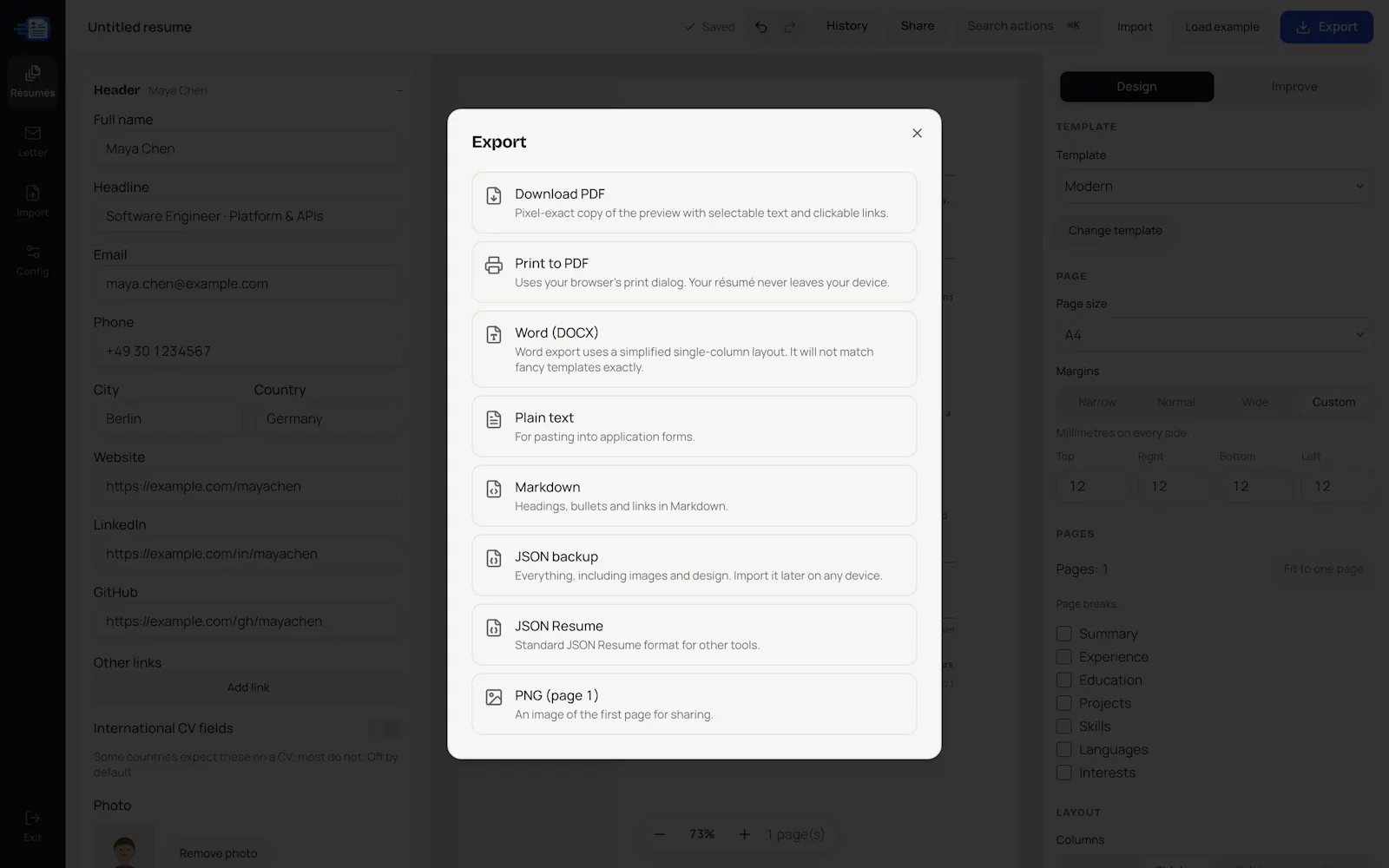The height and width of the screenshot is (868, 1389).
Task: Click the Full name input field
Action: point(248,148)
